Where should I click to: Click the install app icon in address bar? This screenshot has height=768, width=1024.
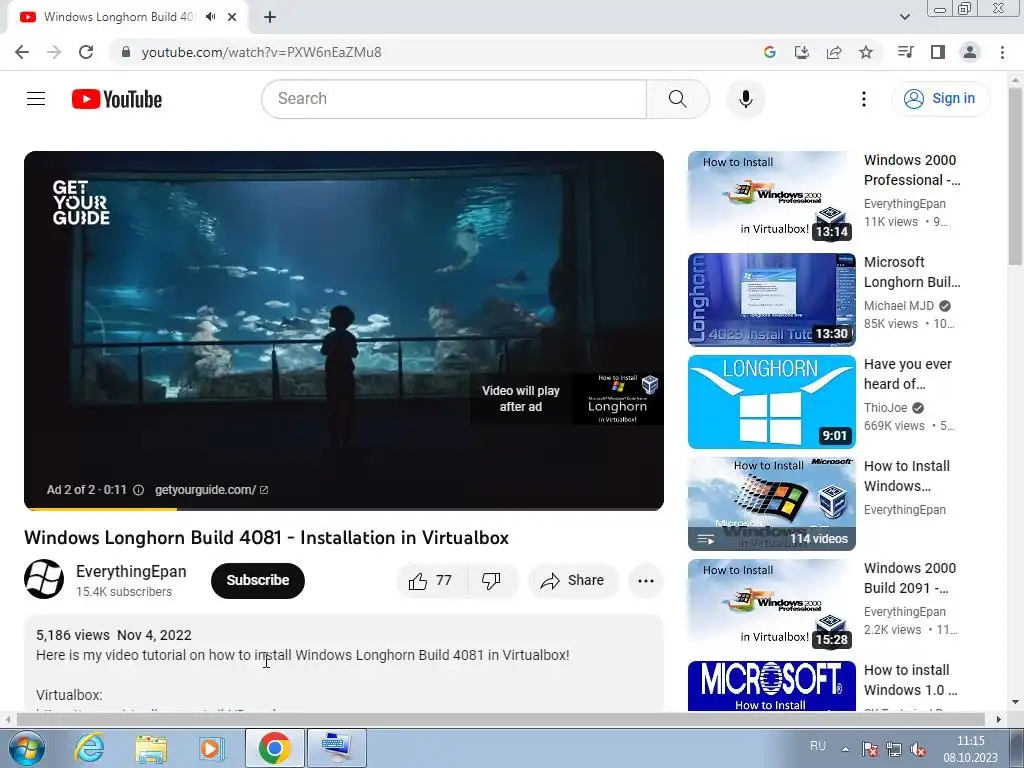pyautogui.click(x=801, y=52)
